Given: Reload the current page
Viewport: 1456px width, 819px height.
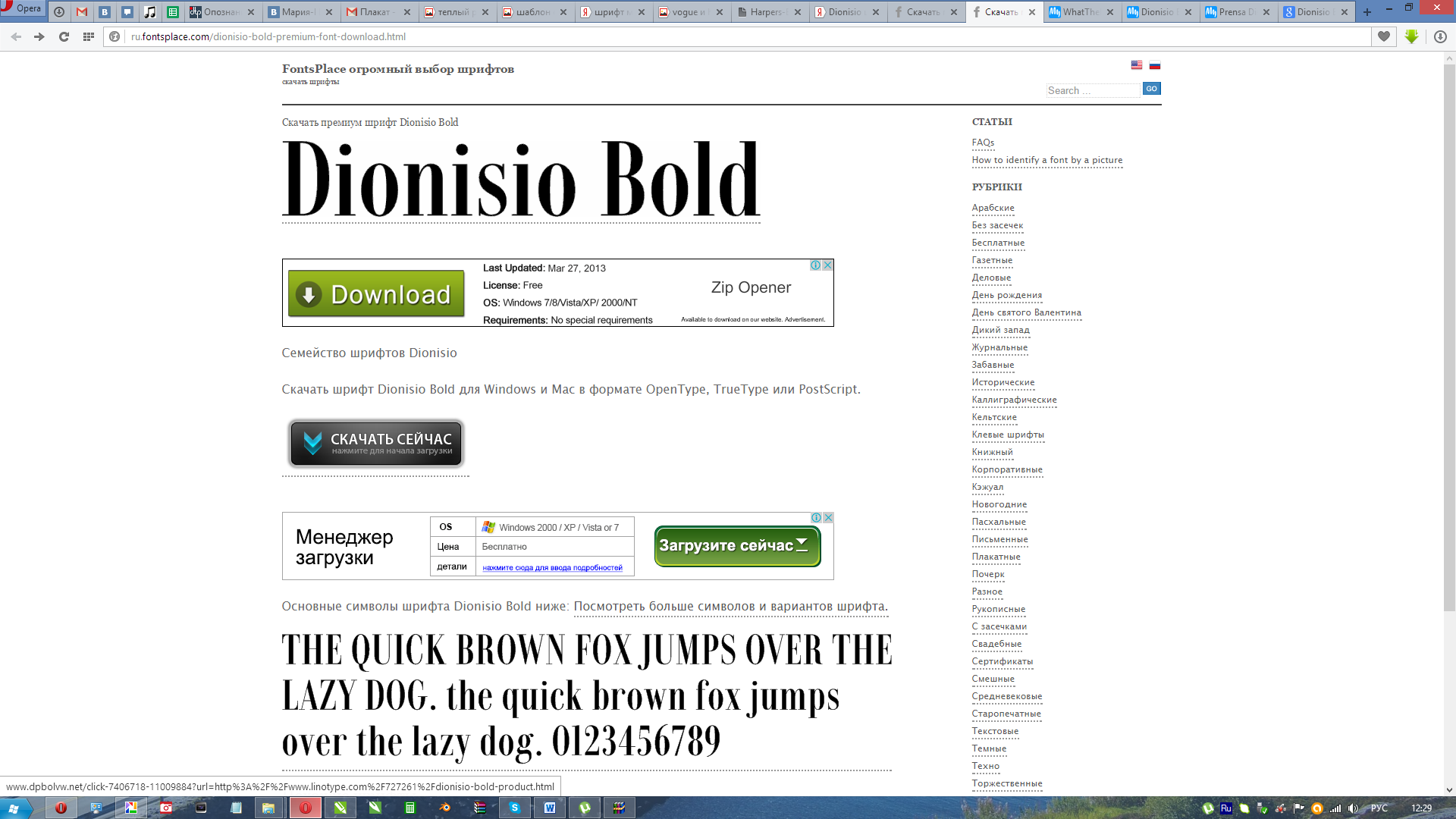Looking at the screenshot, I should click(64, 36).
